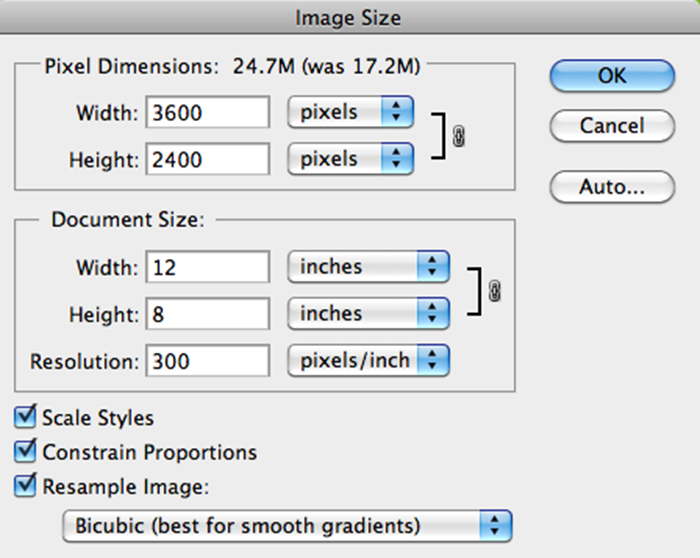Screen dimensions: 700x558
Task: Disable the Resample Image checkbox
Action: 25,485
